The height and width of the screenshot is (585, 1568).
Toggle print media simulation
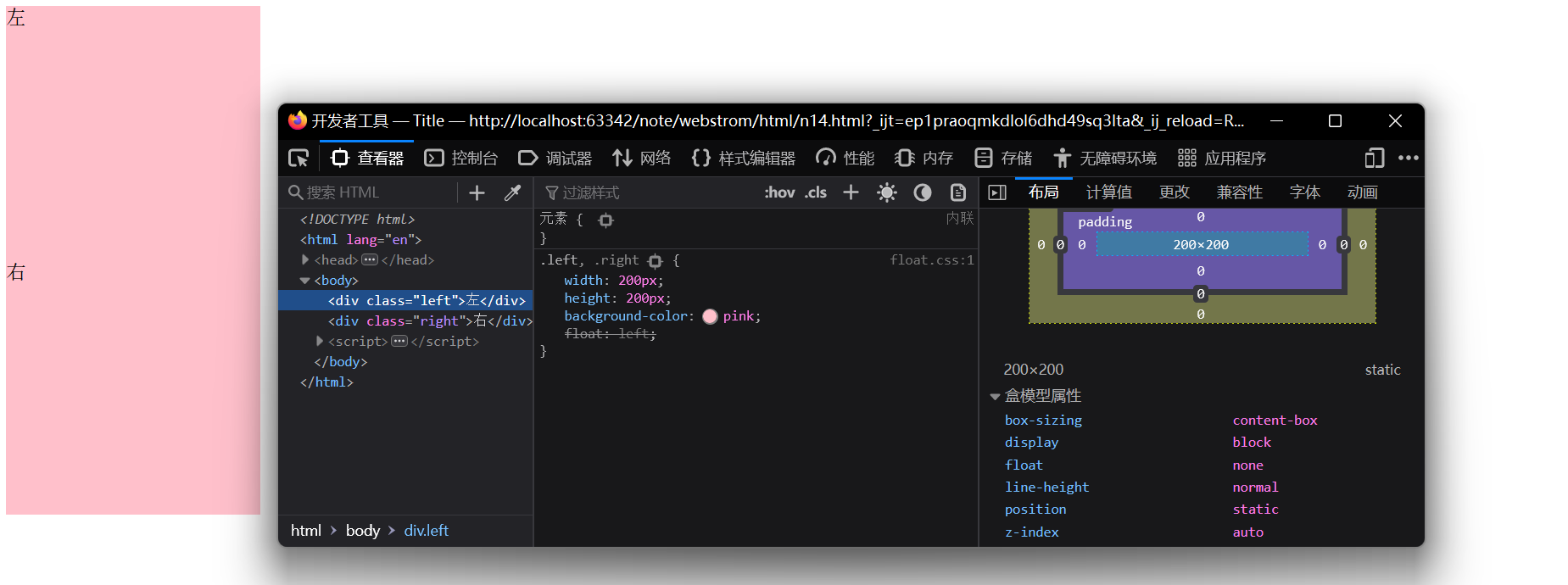(957, 193)
